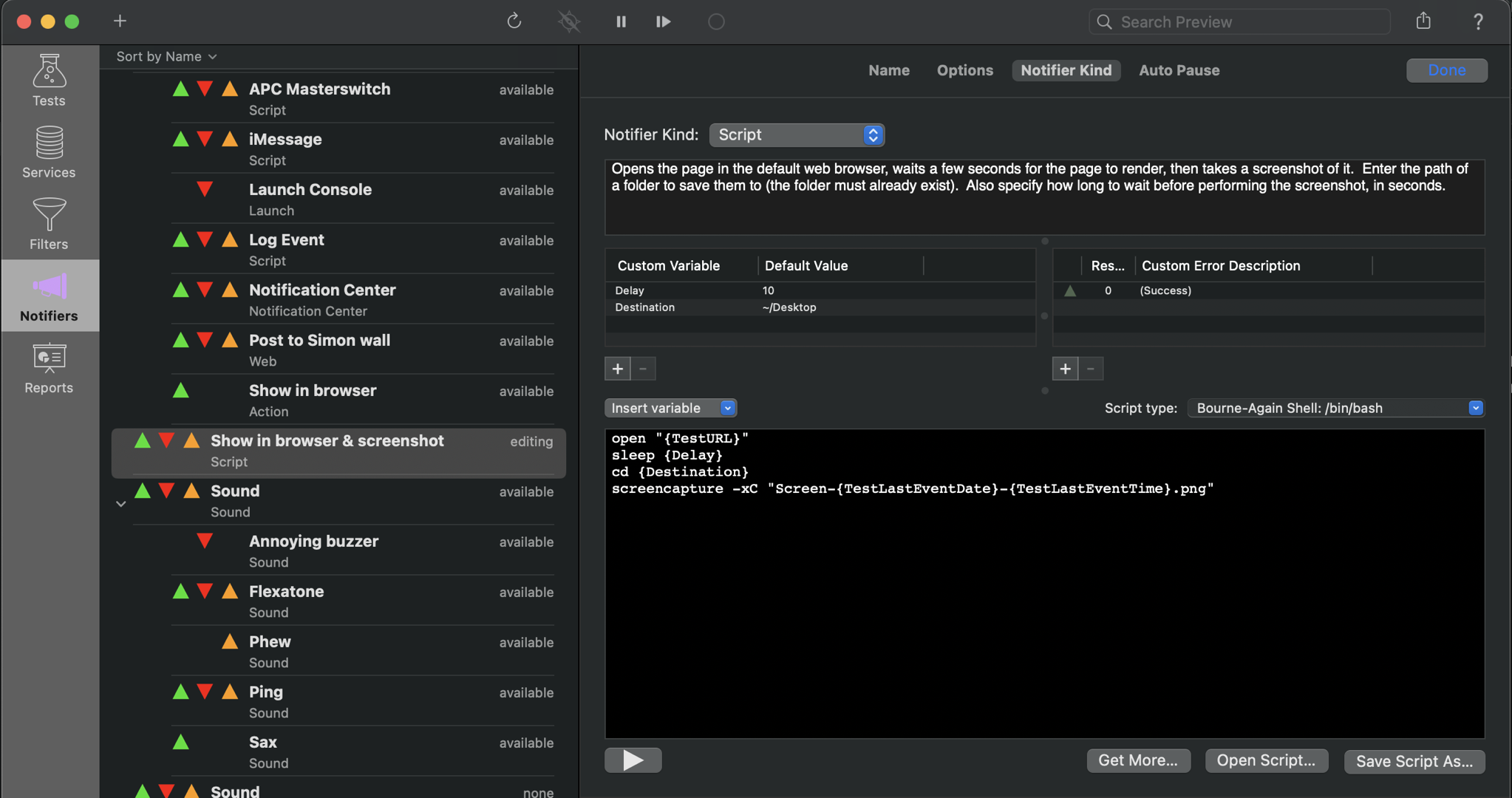Switch to the Name tab
The width and height of the screenshot is (1512, 798).
[889, 70]
